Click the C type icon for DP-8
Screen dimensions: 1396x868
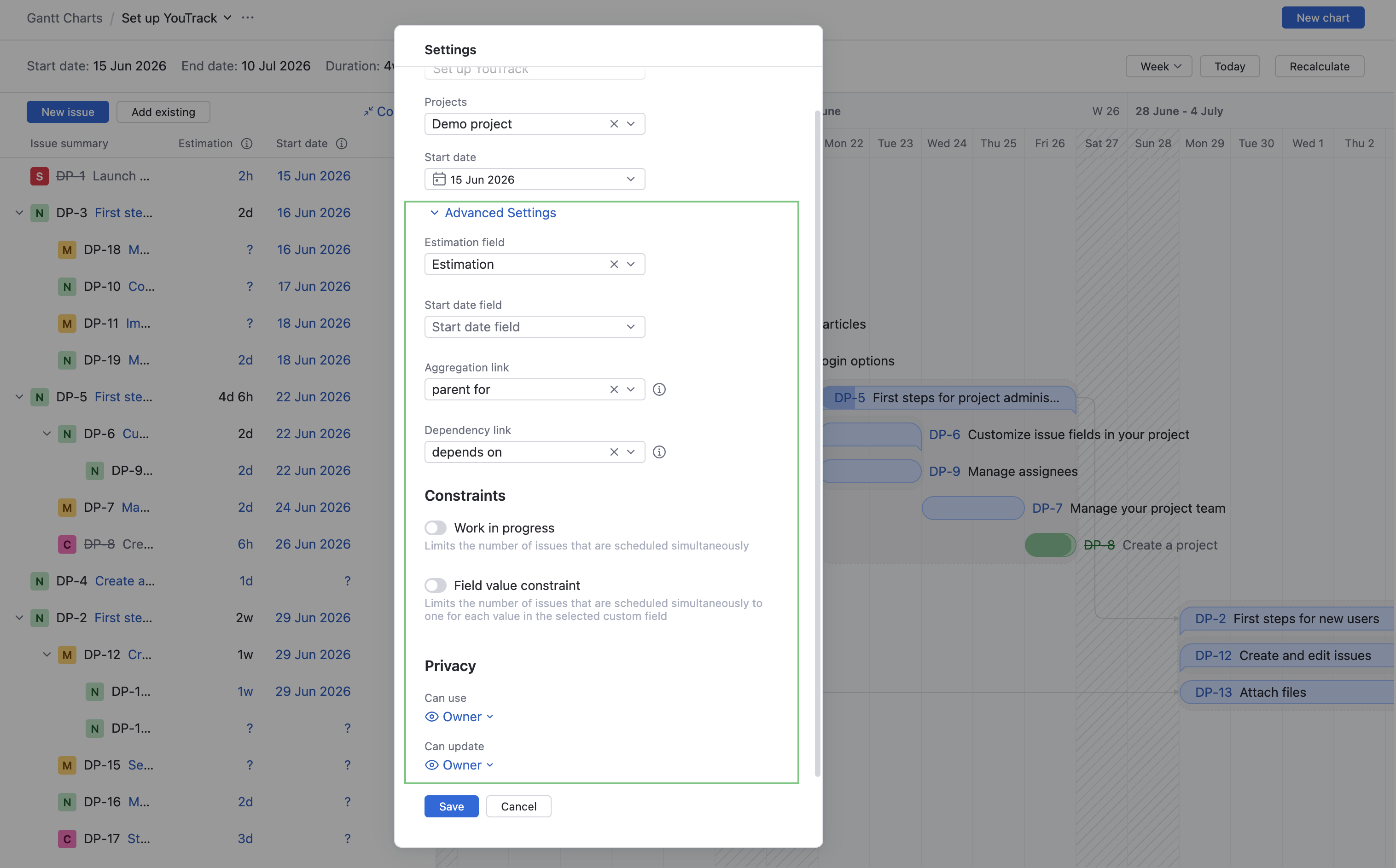coord(67,544)
